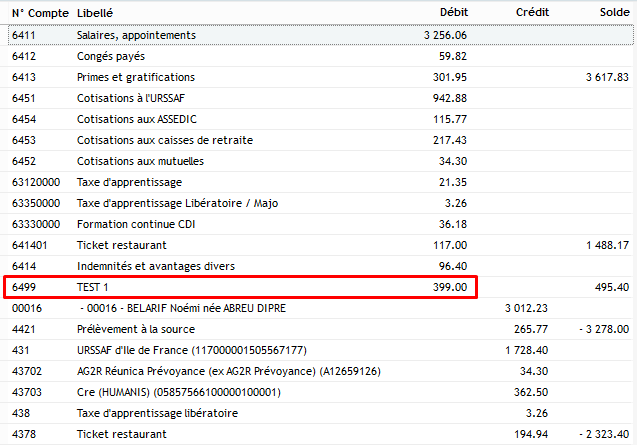The image size is (637, 445).
Task: Select account 6413 Primes et gratifications
Action: (x=135, y=77)
